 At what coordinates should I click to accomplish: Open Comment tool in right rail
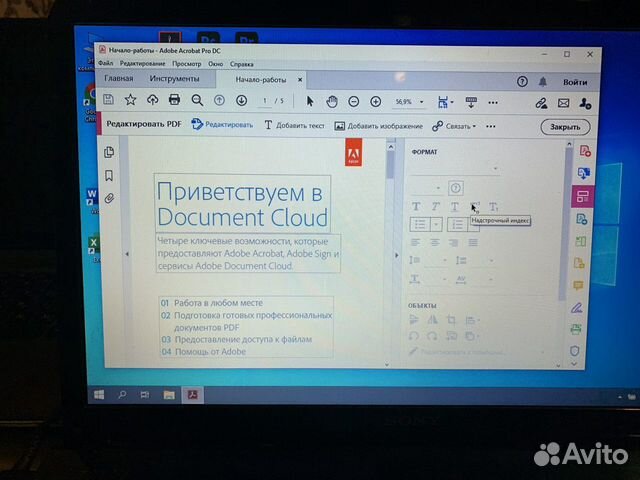point(578,285)
